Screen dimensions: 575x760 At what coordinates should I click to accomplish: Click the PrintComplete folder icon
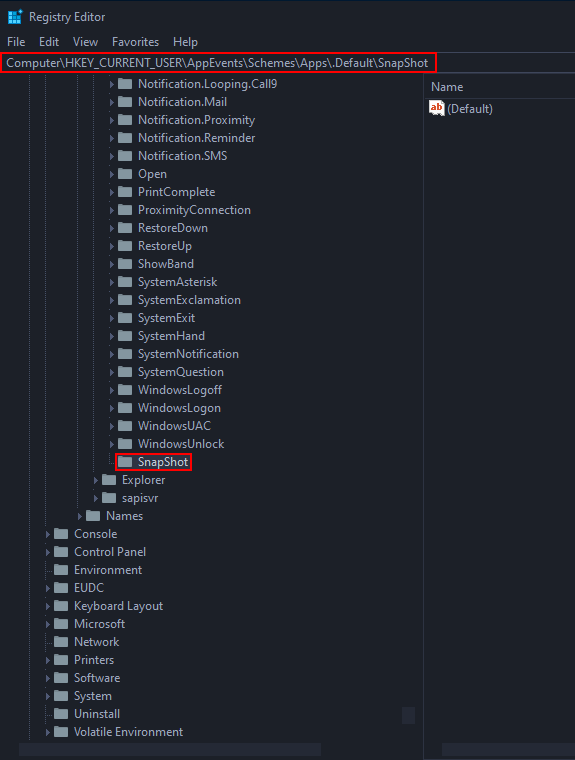[125, 191]
